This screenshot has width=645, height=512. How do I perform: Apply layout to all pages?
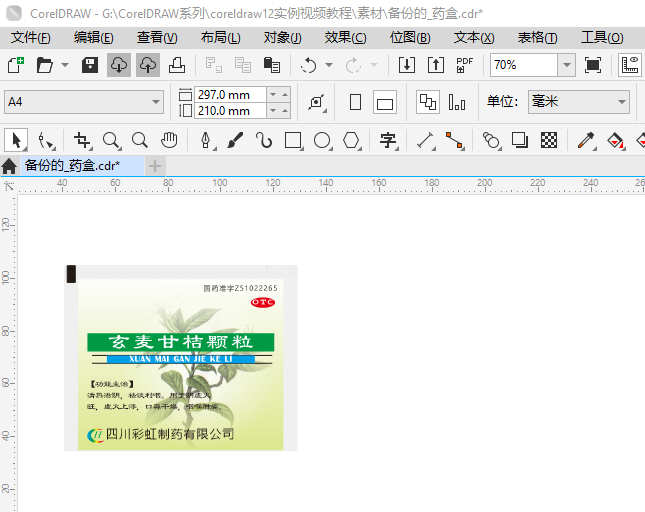pyautogui.click(x=428, y=102)
